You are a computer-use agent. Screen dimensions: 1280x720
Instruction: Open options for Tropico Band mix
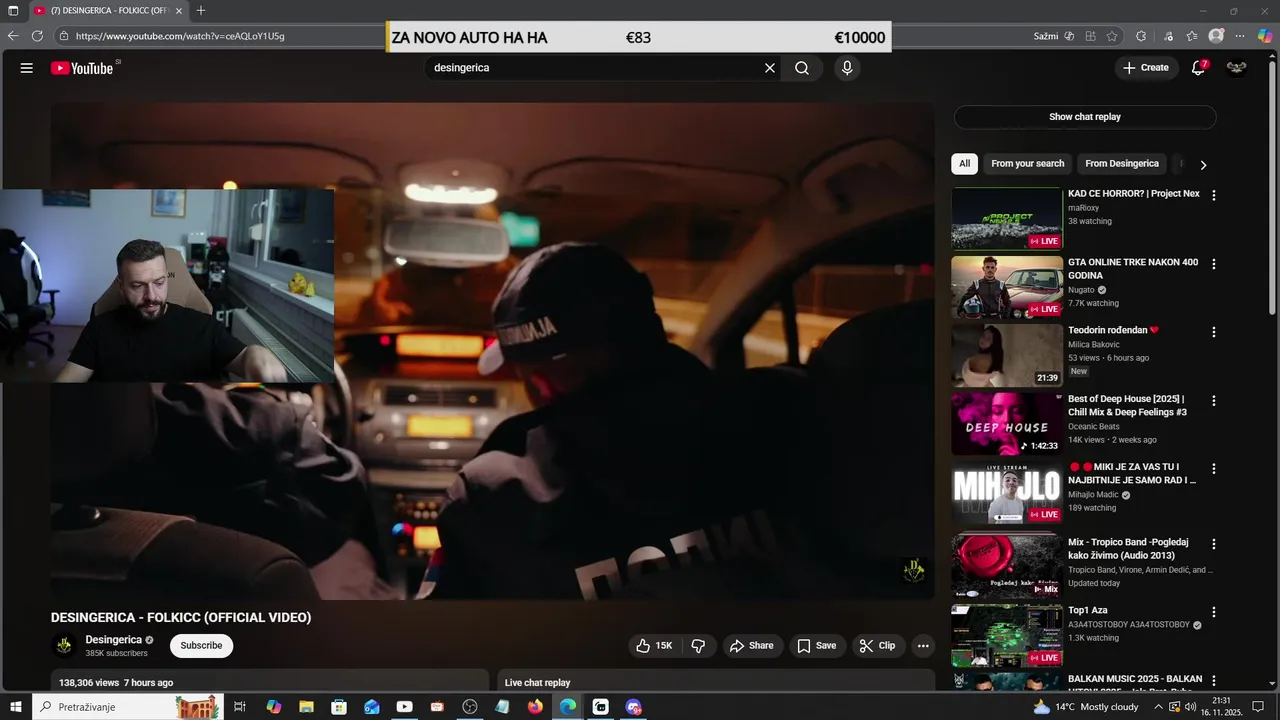pyautogui.click(x=1214, y=544)
